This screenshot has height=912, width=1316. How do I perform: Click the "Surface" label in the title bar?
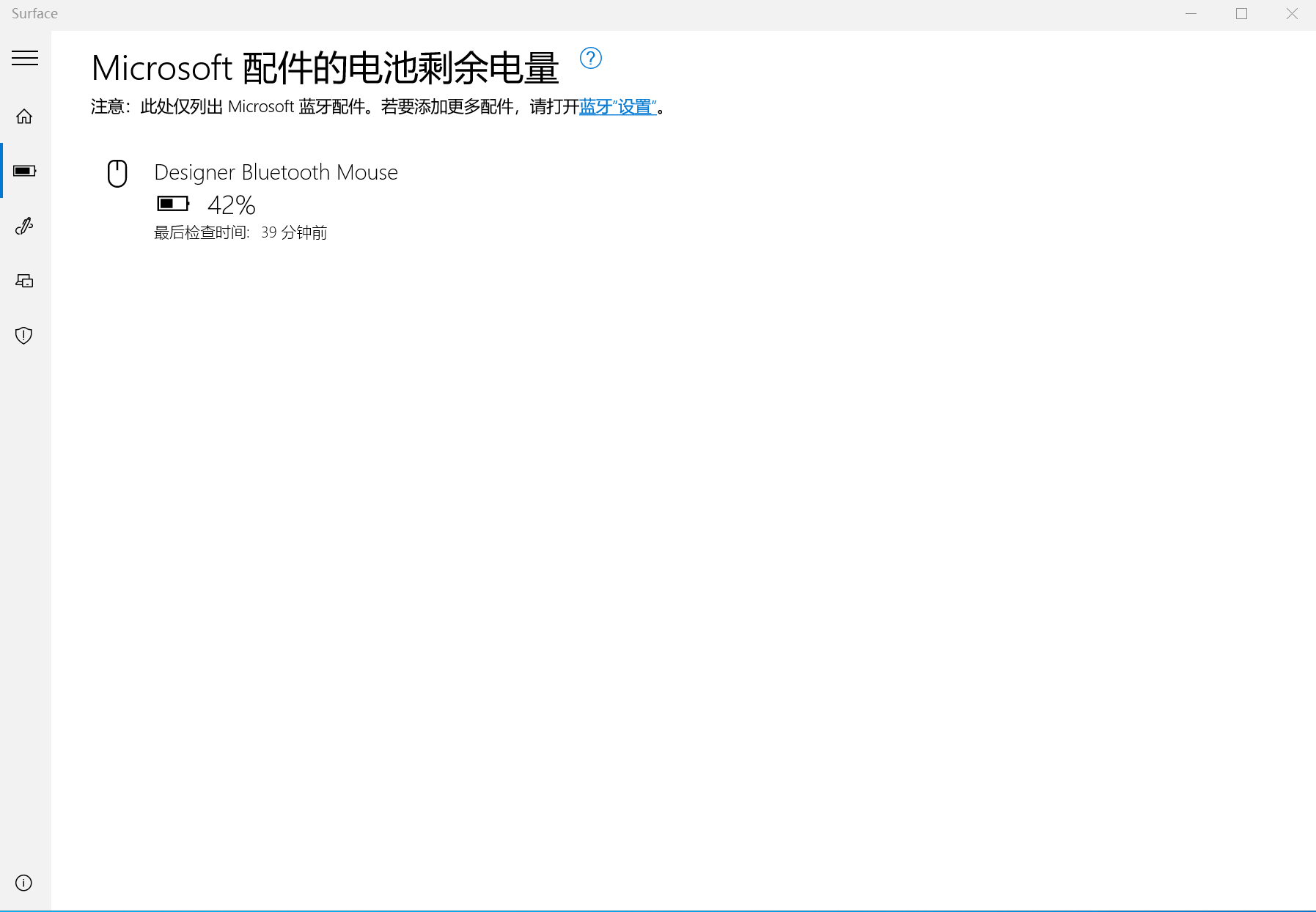34,13
